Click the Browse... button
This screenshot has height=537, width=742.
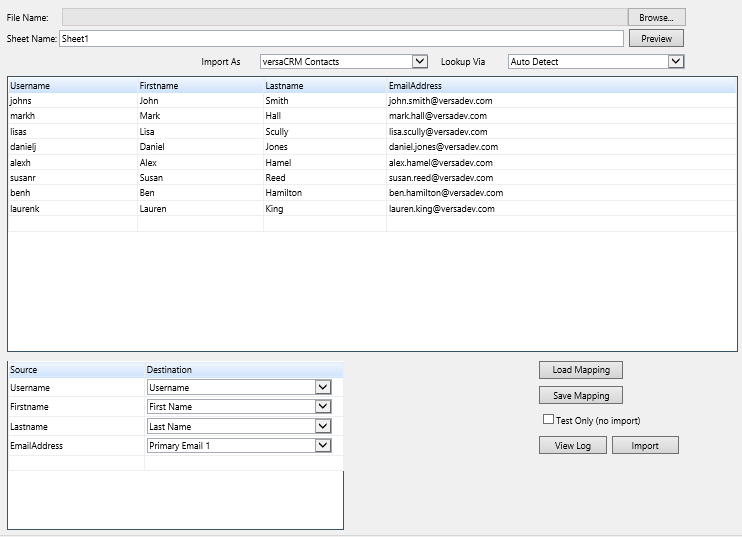pyautogui.click(x=656, y=18)
